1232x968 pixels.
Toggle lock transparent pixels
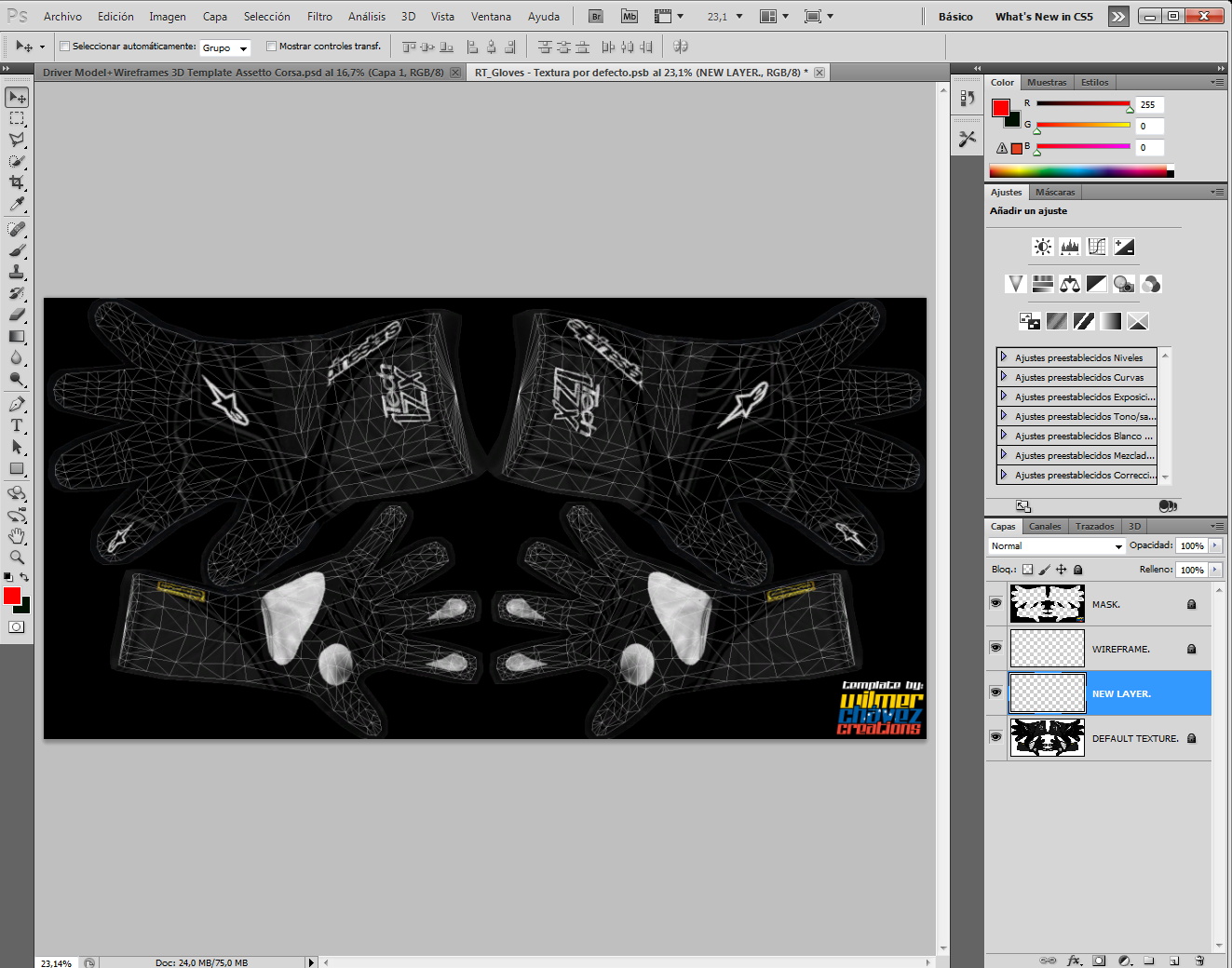click(x=1028, y=570)
